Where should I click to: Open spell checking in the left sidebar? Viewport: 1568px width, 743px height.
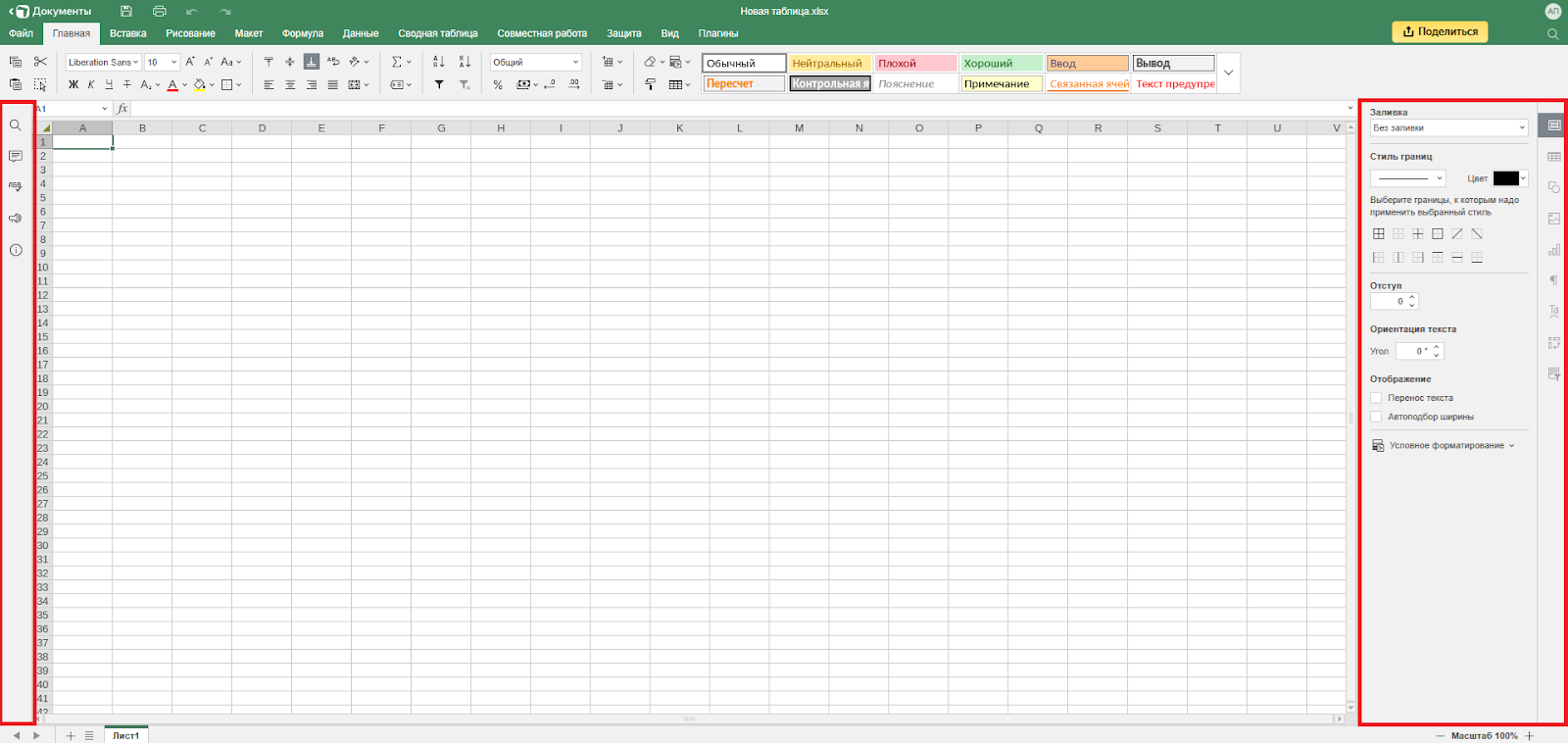click(16, 186)
